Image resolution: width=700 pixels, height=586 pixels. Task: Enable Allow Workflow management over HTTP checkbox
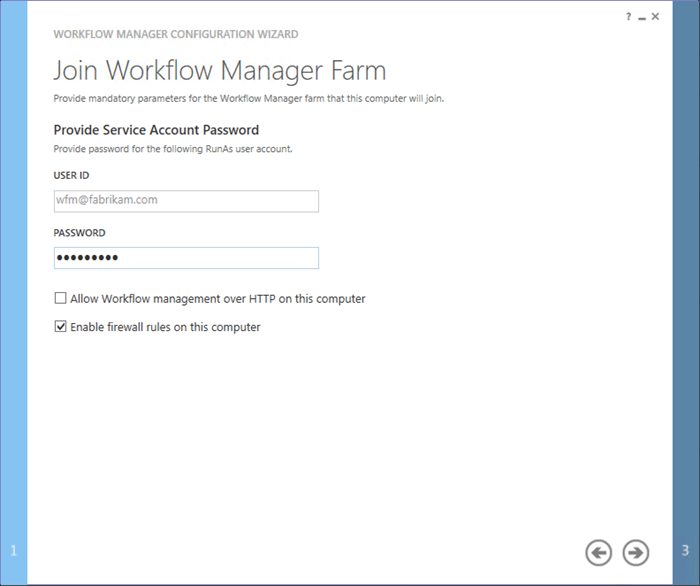61,298
